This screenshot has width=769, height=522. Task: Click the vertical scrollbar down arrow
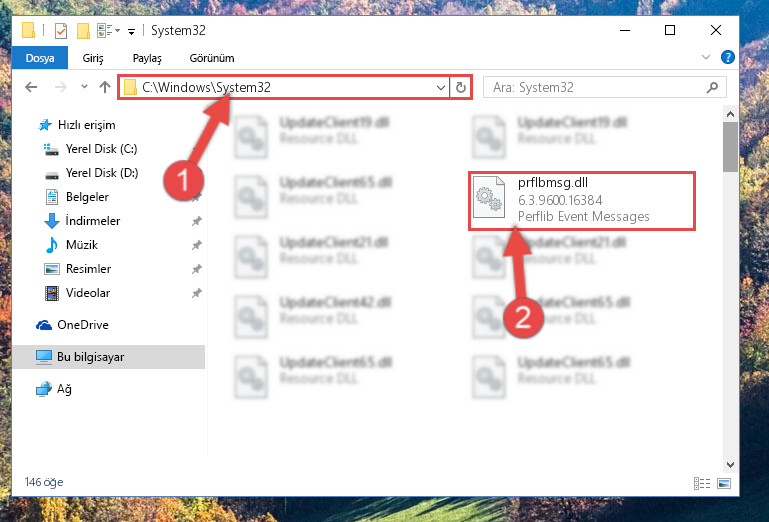pyautogui.click(x=730, y=464)
